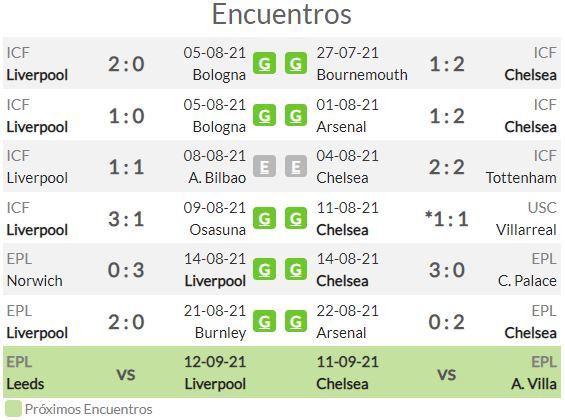Click the Bournemouth team name
The image size is (565, 420).
tap(362, 75)
